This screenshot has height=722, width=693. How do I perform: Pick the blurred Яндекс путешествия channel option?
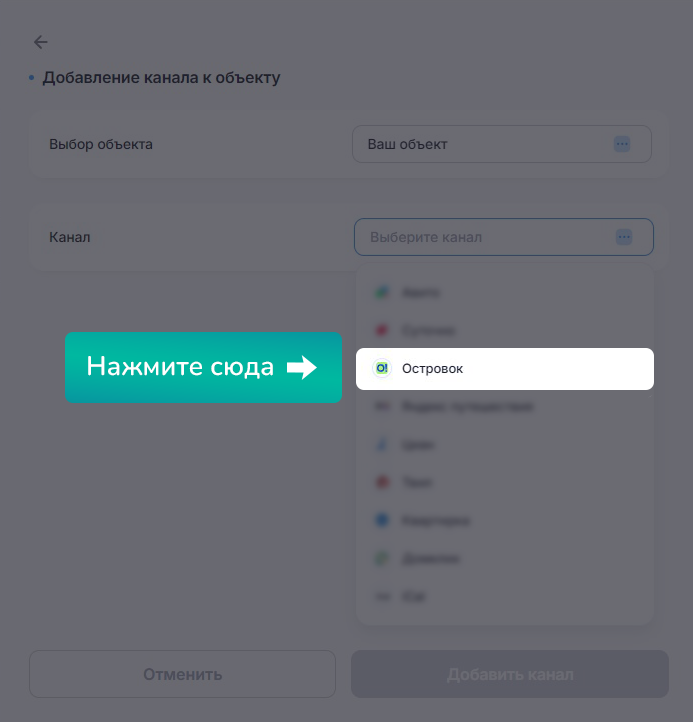click(x=505, y=406)
